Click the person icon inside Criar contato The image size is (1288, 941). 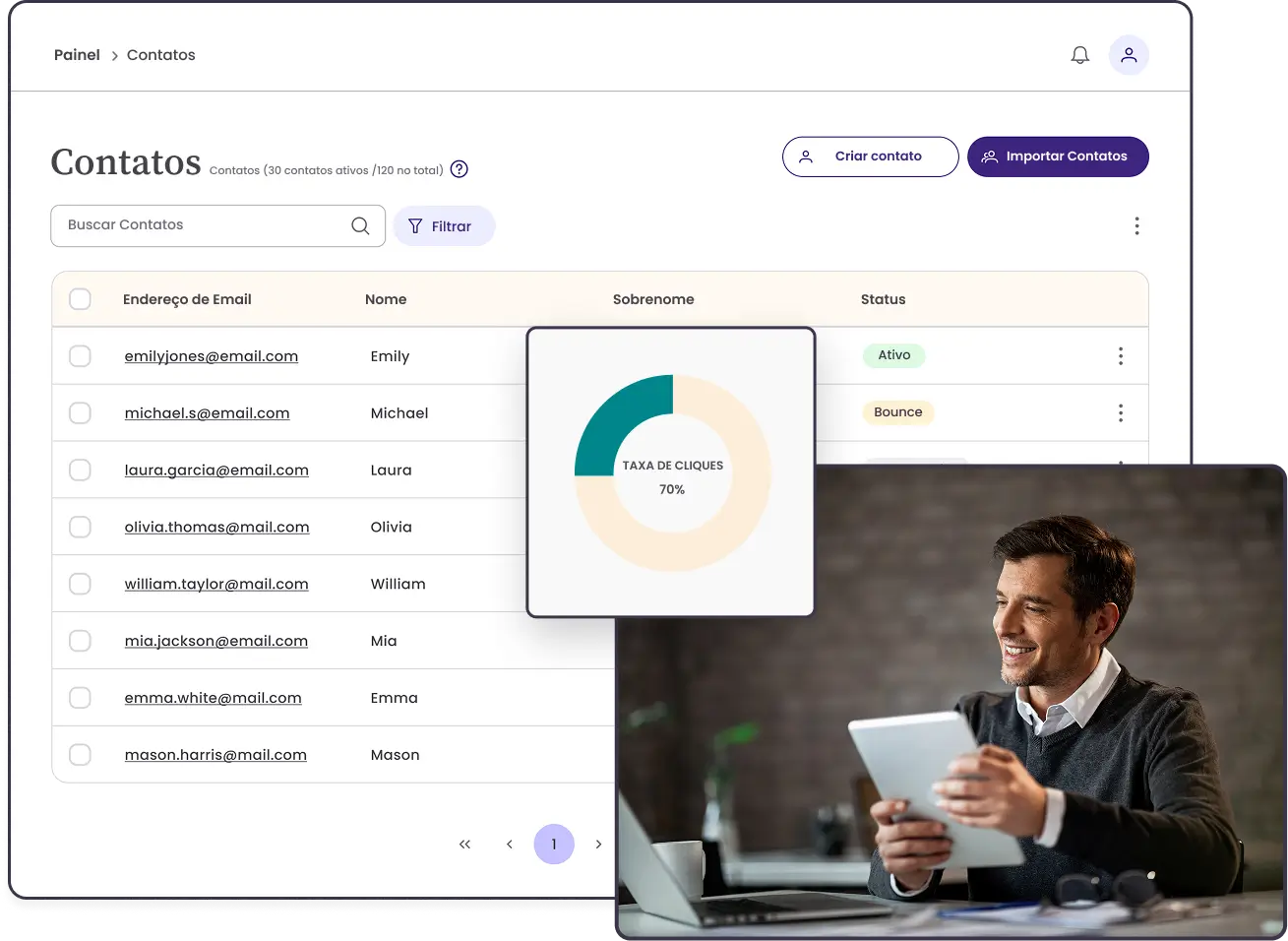pos(806,156)
